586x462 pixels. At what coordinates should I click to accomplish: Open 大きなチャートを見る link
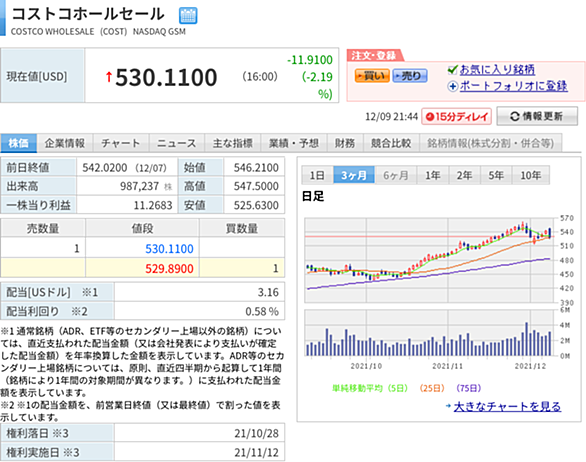click(x=507, y=406)
